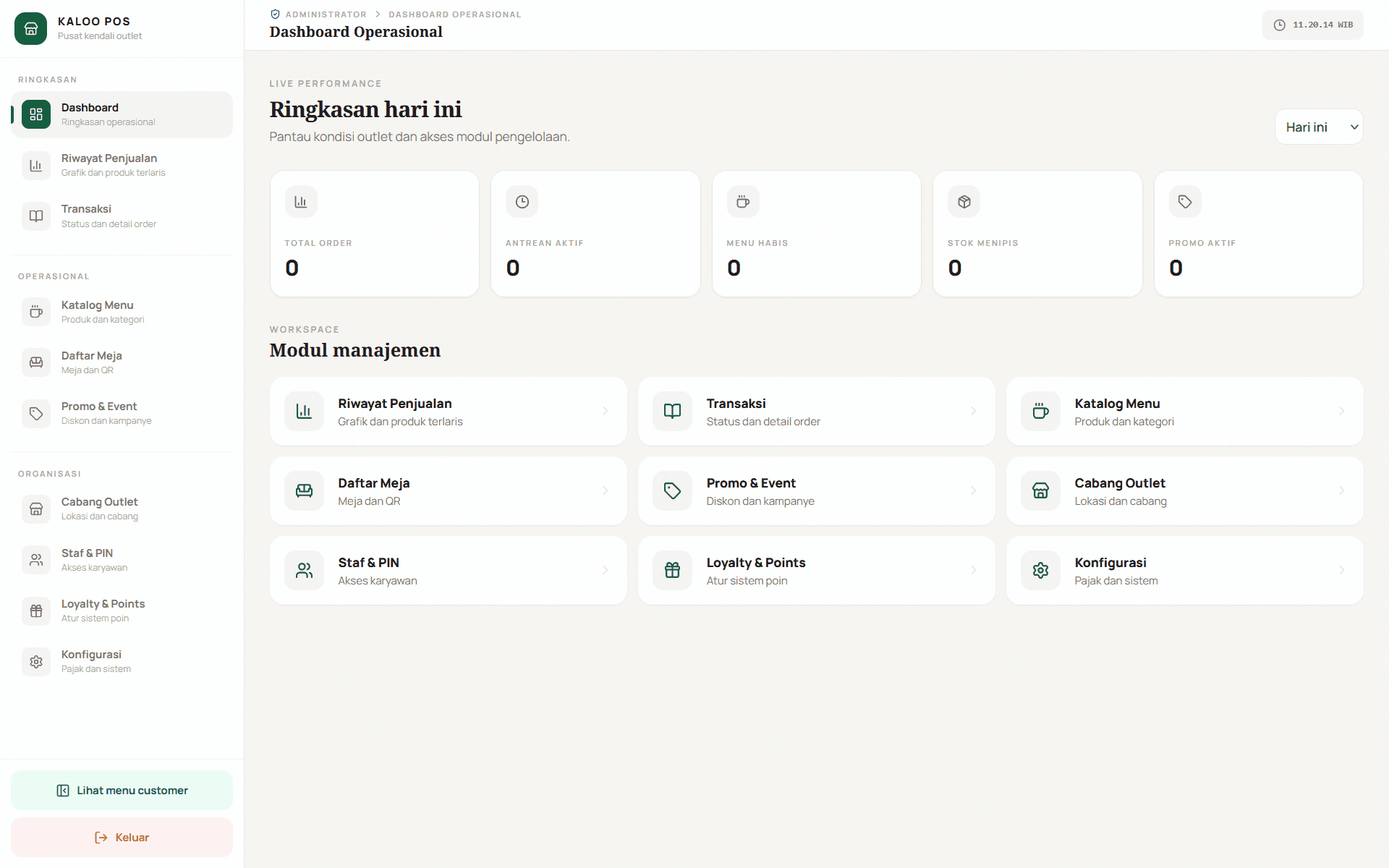This screenshot has height=868, width=1389.
Task: Click the shield icon next to Administrator breadcrumb
Action: 275,14
